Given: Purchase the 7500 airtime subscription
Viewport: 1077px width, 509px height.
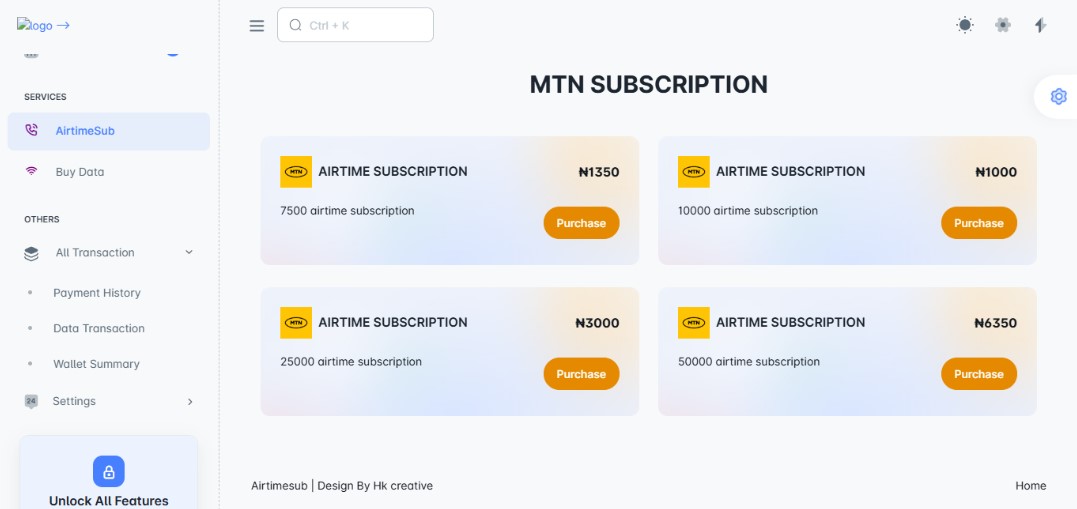Looking at the screenshot, I should 581,223.
